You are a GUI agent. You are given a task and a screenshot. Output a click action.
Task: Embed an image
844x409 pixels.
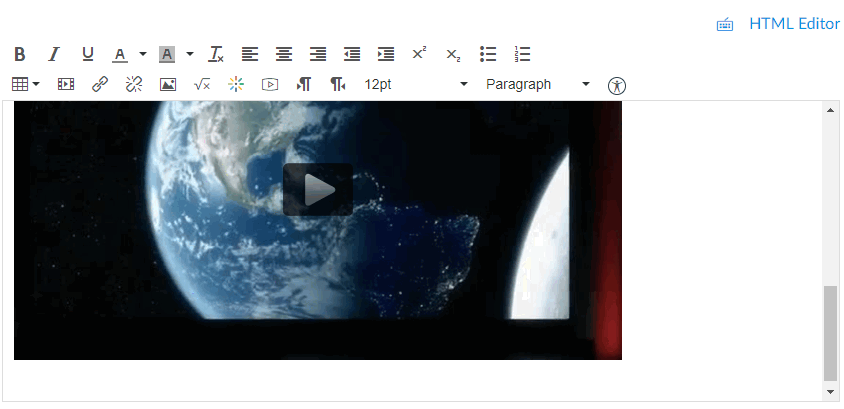tap(167, 84)
